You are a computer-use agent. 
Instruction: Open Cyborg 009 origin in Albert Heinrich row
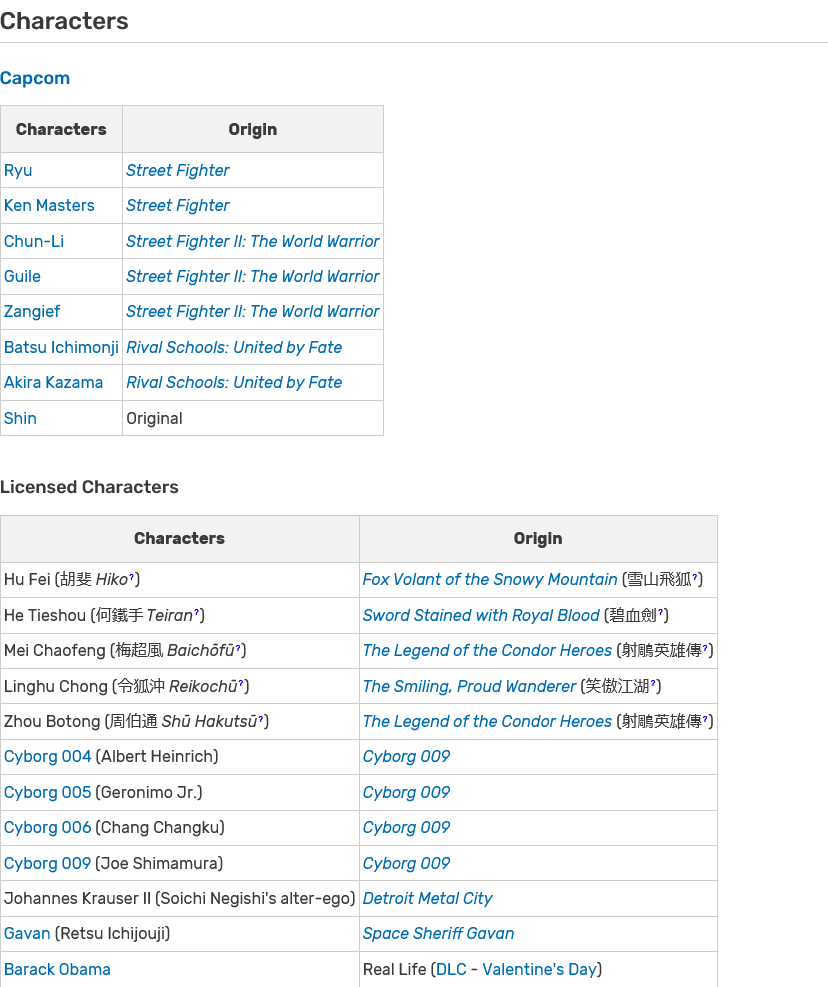tap(406, 757)
